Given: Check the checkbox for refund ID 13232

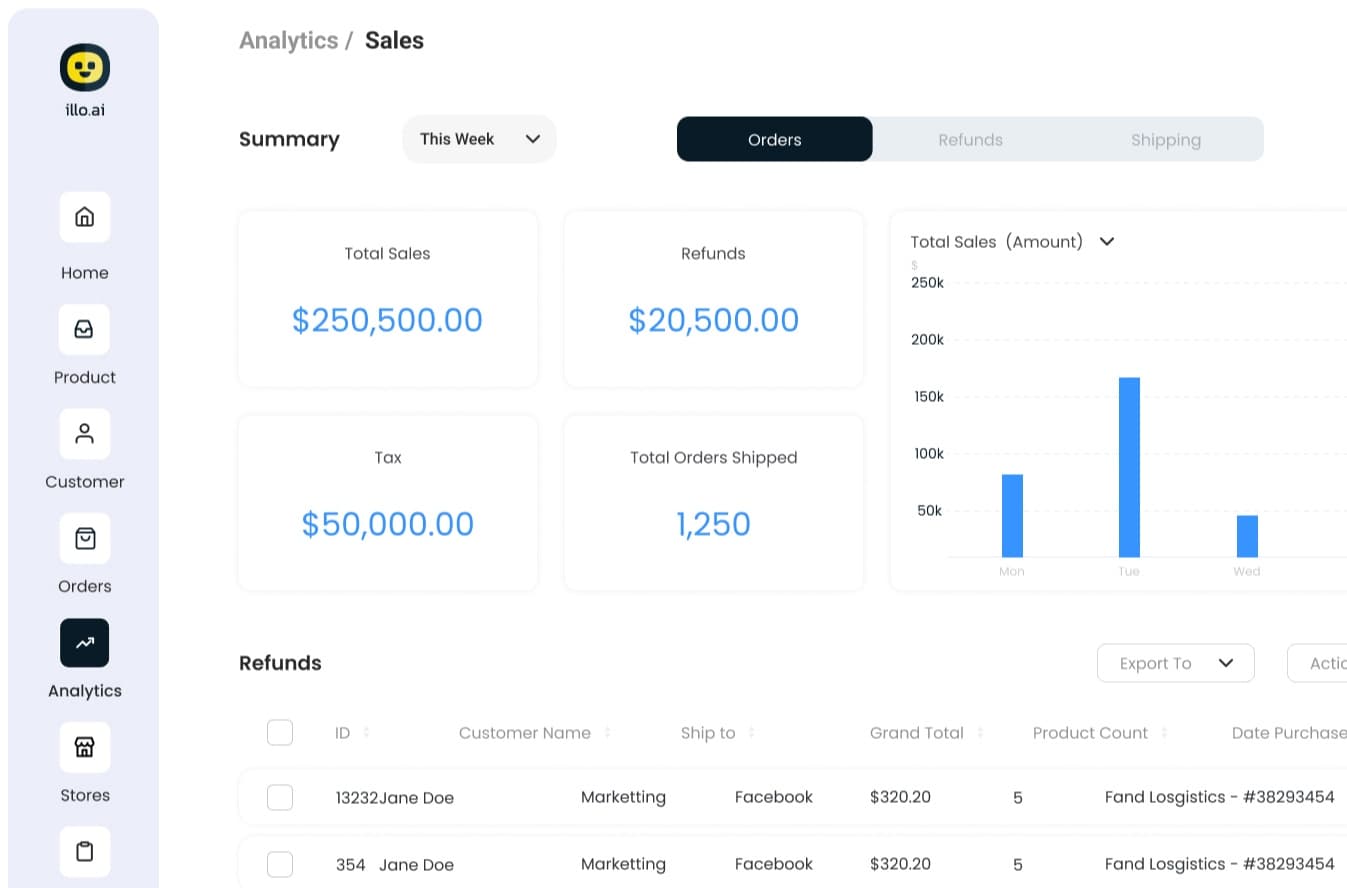Looking at the screenshot, I should pos(280,797).
